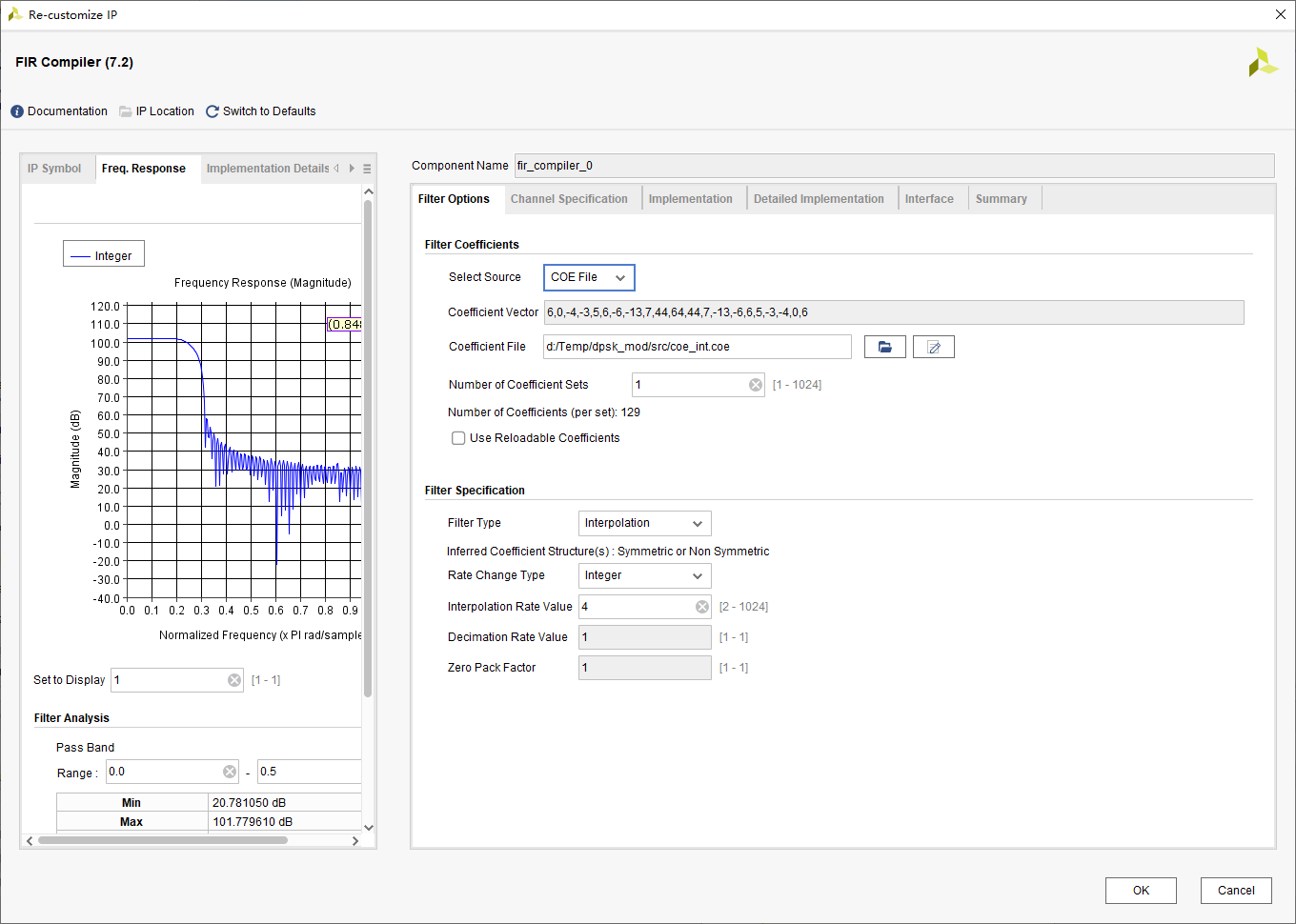Viewport: 1296px width, 924px height.
Task: Open the Rate Change Type Integer dropdown
Action: point(645,575)
